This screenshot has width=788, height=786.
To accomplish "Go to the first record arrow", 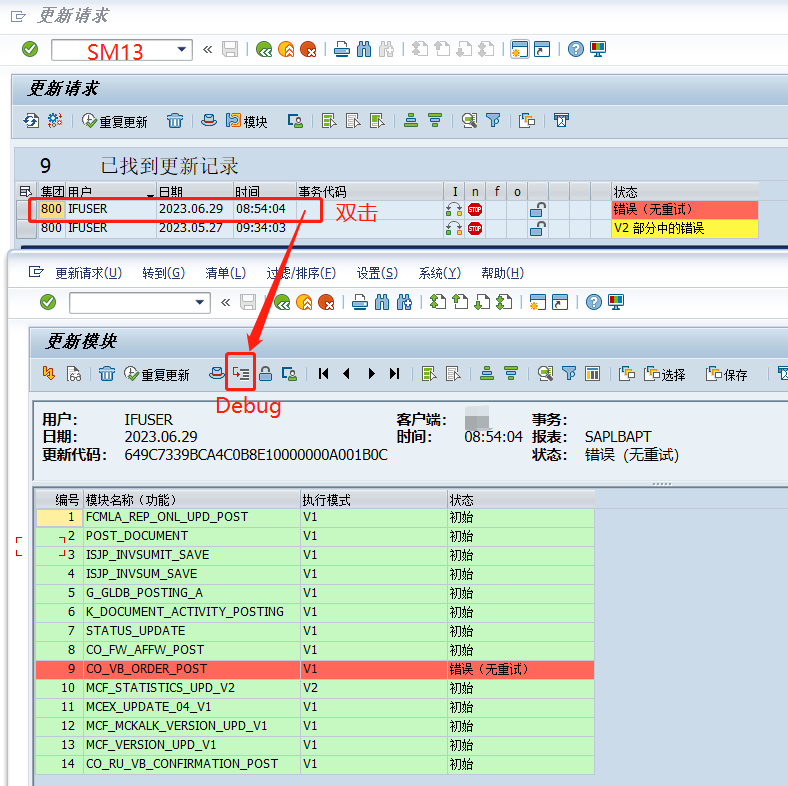I will tap(324, 373).
